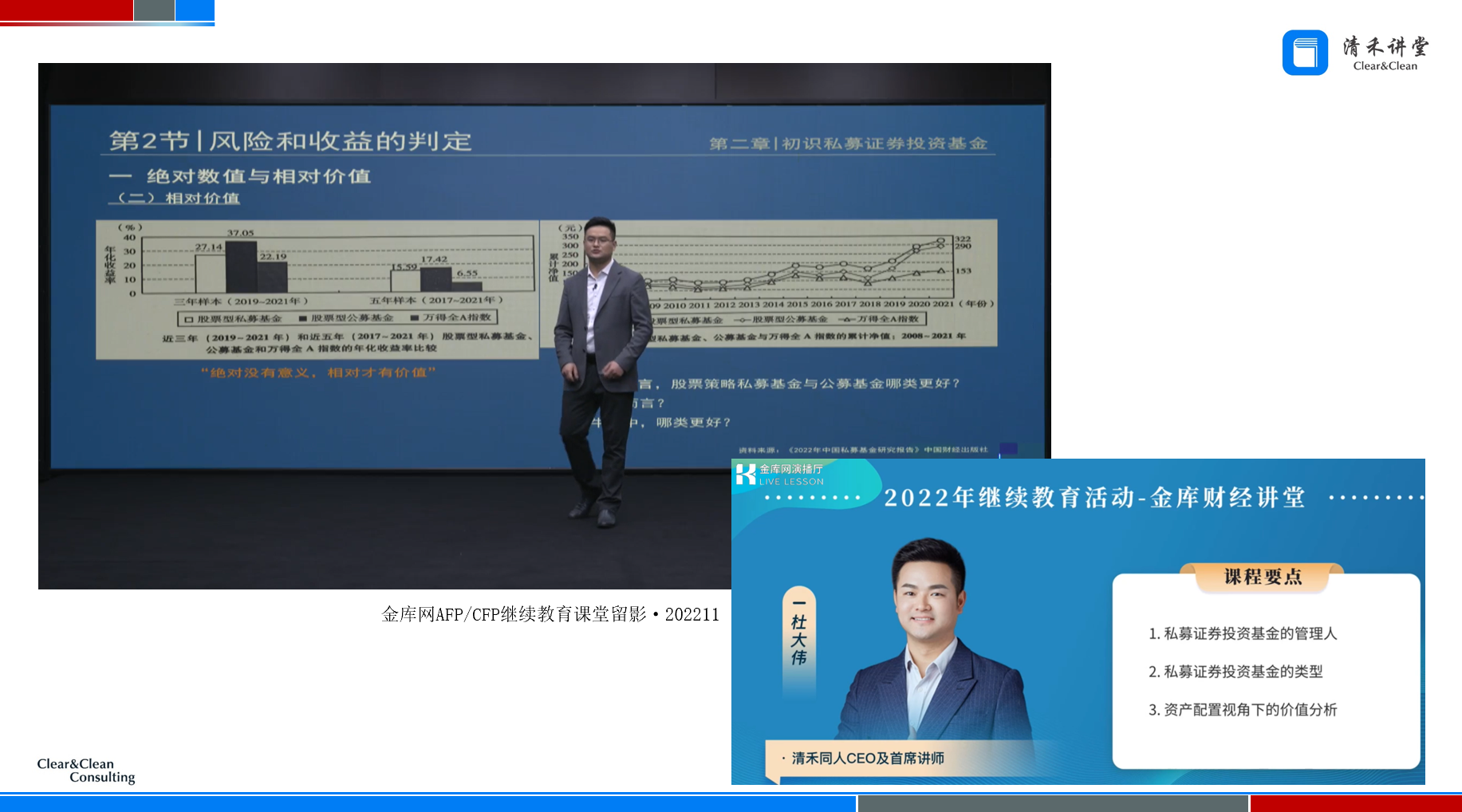Click the red segment of the bottom bar
Viewport: 1462px width, 812px height.
pos(1355,803)
